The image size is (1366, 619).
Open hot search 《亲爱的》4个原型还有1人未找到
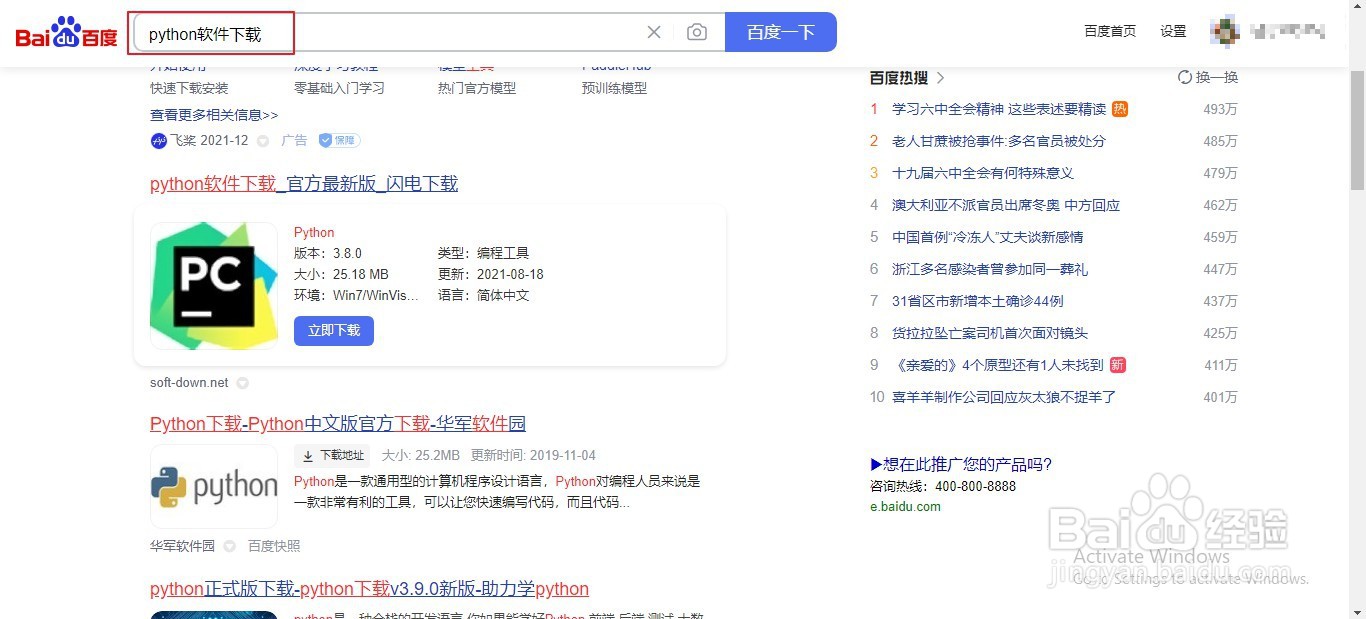(998, 365)
